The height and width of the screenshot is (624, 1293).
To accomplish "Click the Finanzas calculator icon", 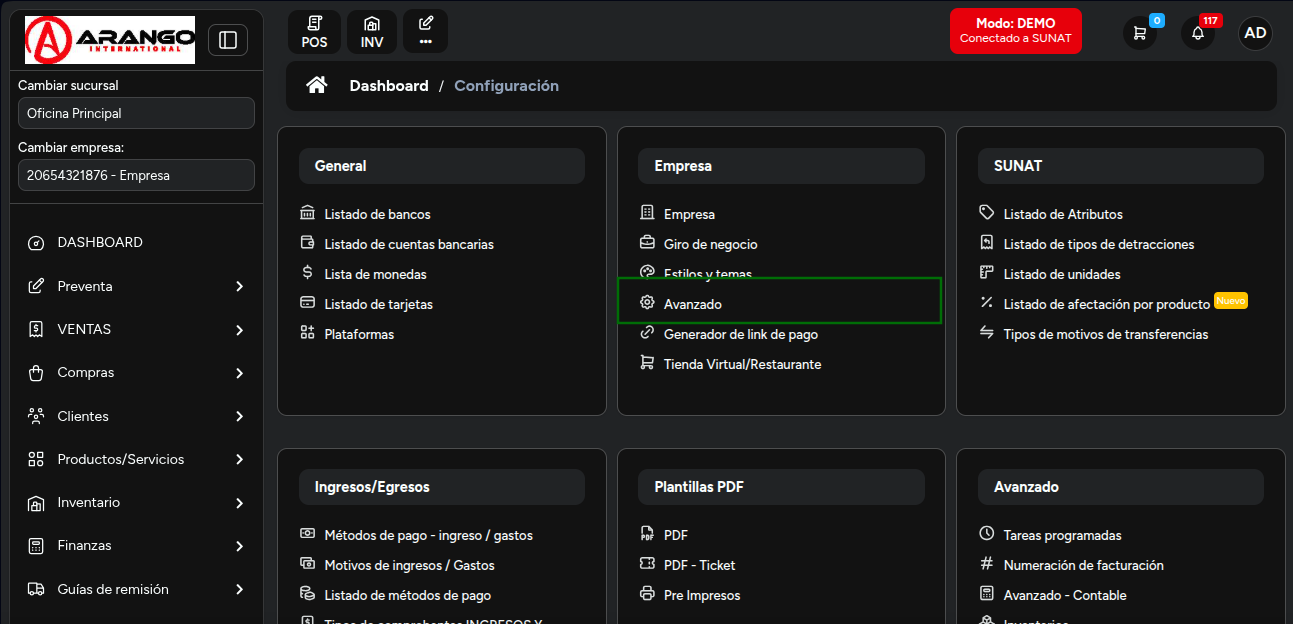I will 36,546.
